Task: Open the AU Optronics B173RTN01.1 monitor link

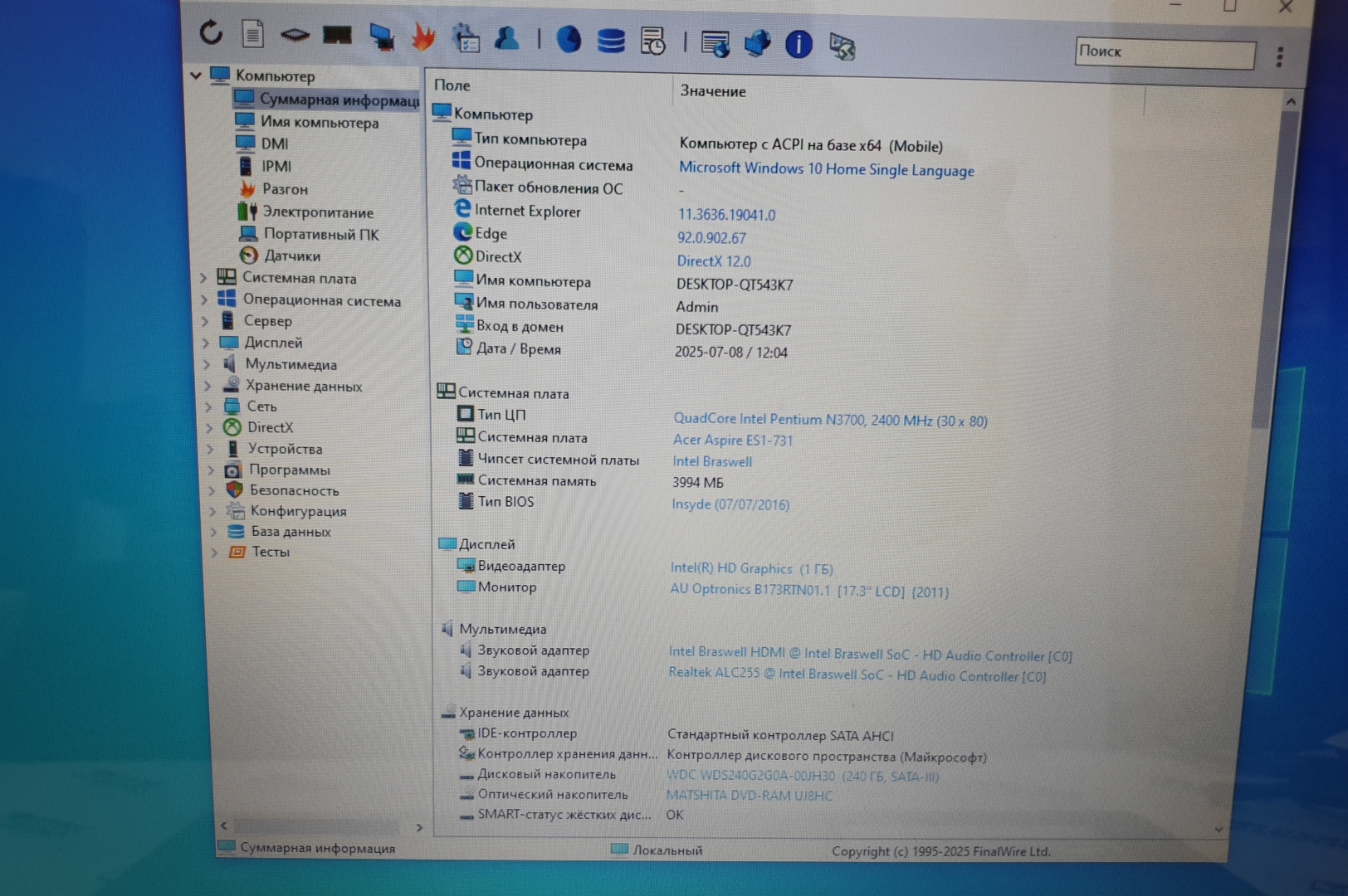Action: point(809,590)
